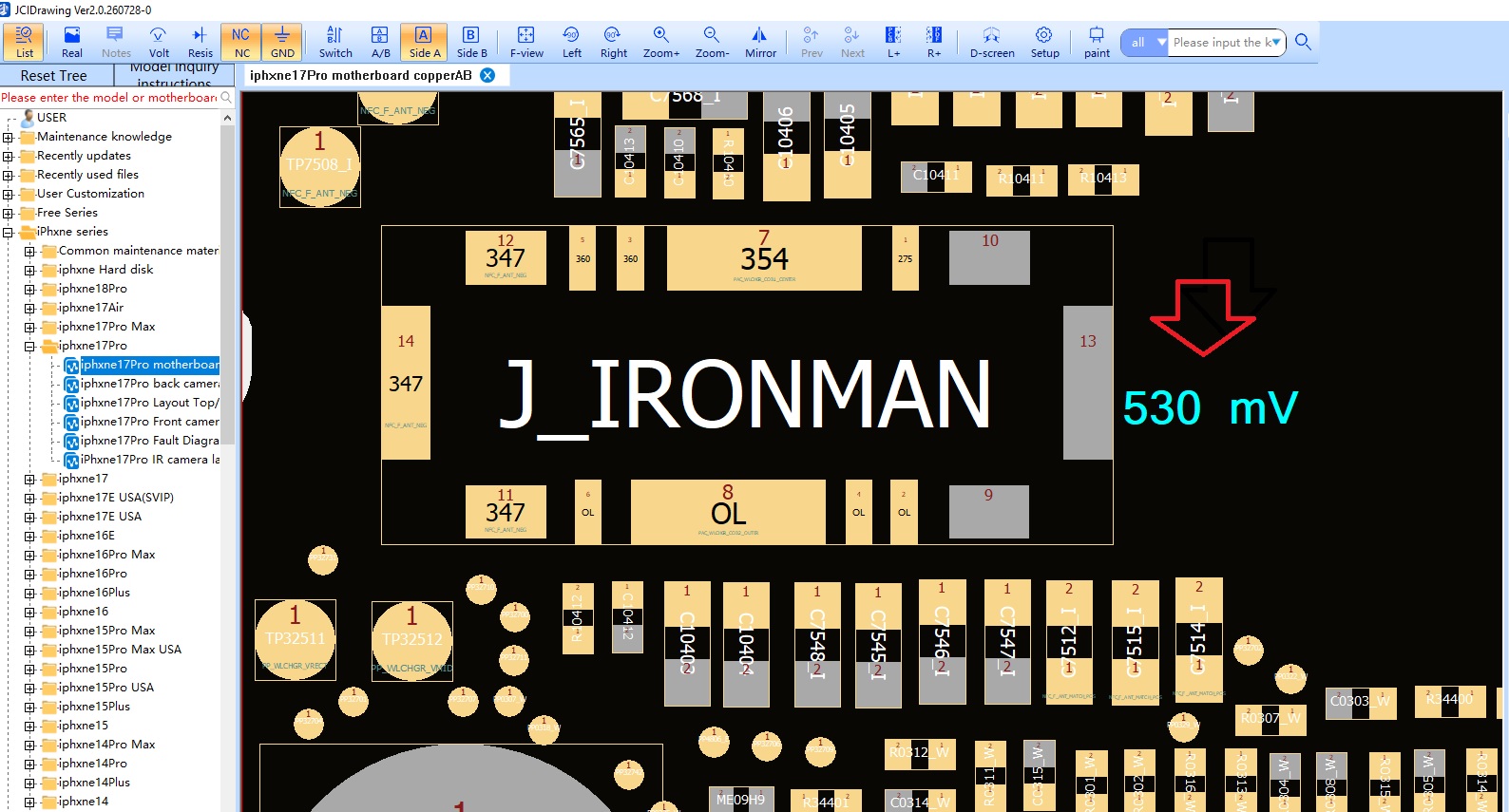Image resolution: width=1509 pixels, height=812 pixels.
Task: Select test point TP32512
Action: tap(411, 640)
